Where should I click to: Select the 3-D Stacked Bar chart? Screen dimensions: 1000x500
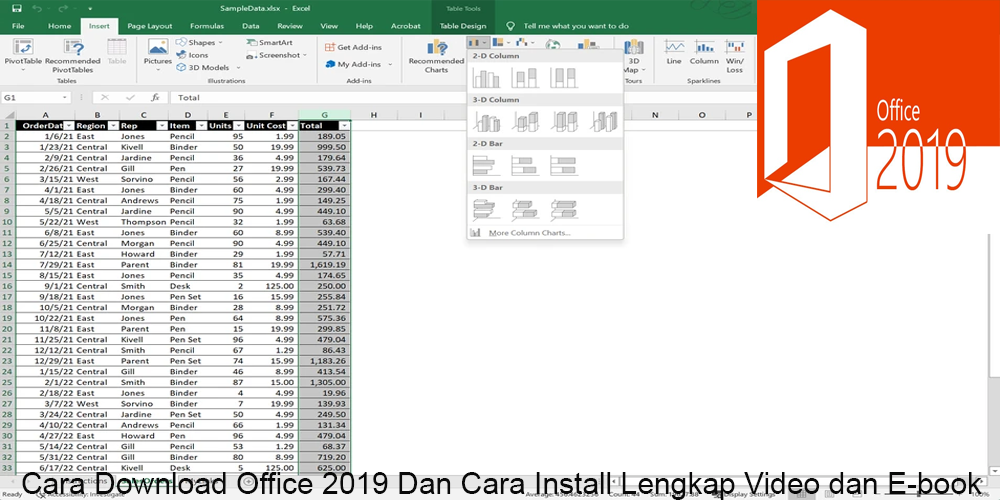coord(525,209)
